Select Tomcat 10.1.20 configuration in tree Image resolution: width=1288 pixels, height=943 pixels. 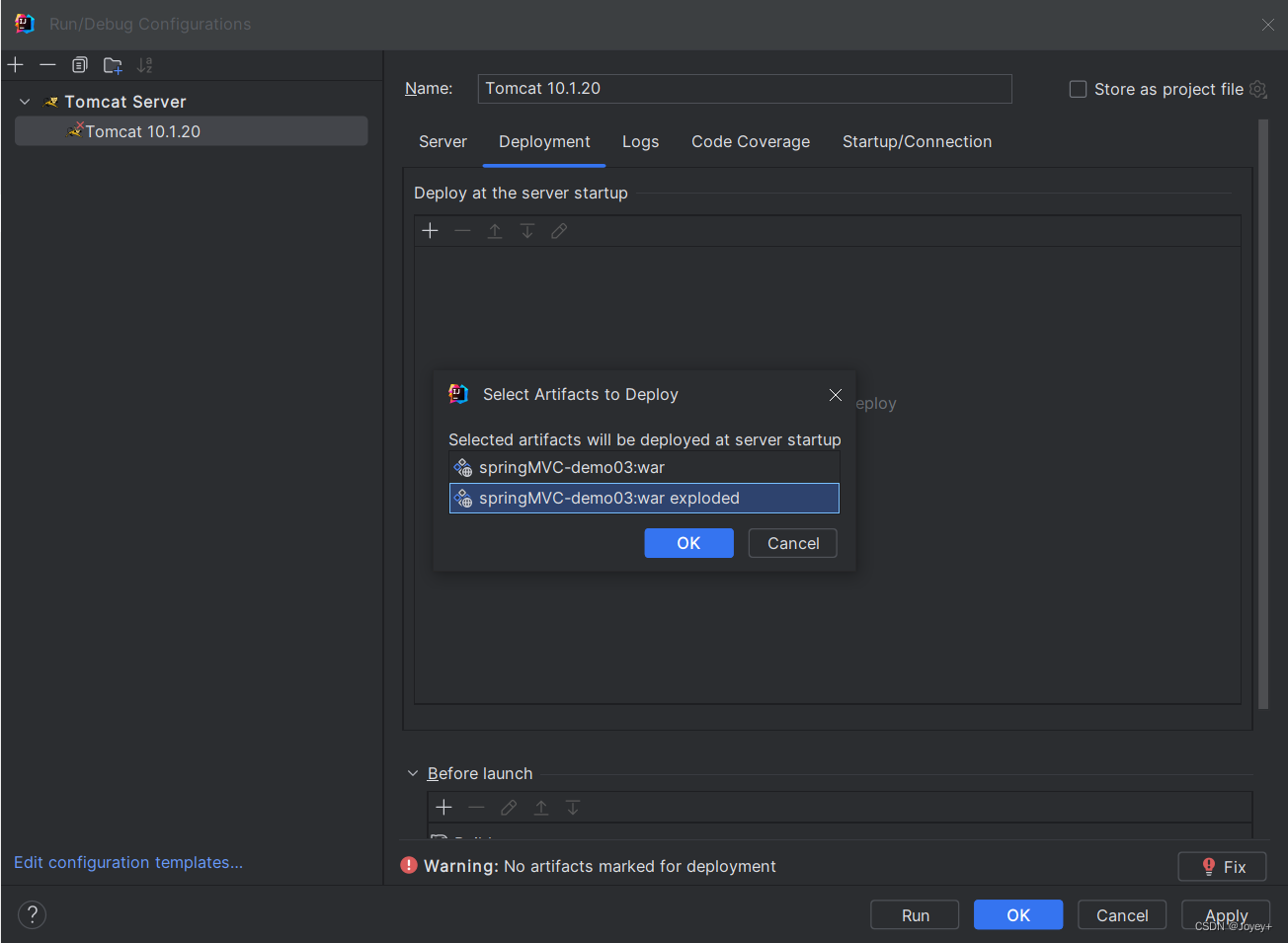[x=191, y=131]
